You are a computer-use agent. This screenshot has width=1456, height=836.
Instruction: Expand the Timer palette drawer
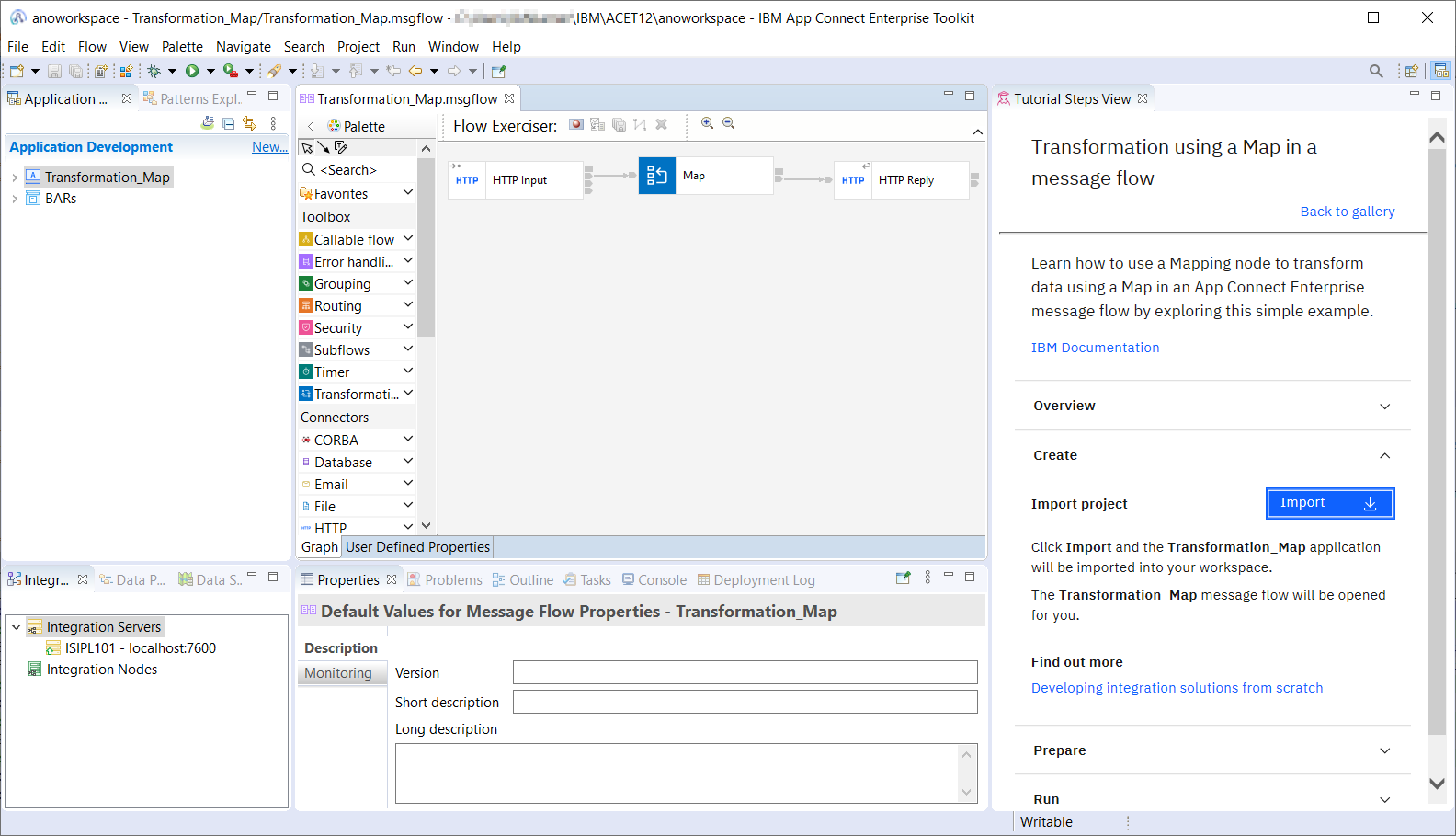pyautogui.click(x=408, y=371)
